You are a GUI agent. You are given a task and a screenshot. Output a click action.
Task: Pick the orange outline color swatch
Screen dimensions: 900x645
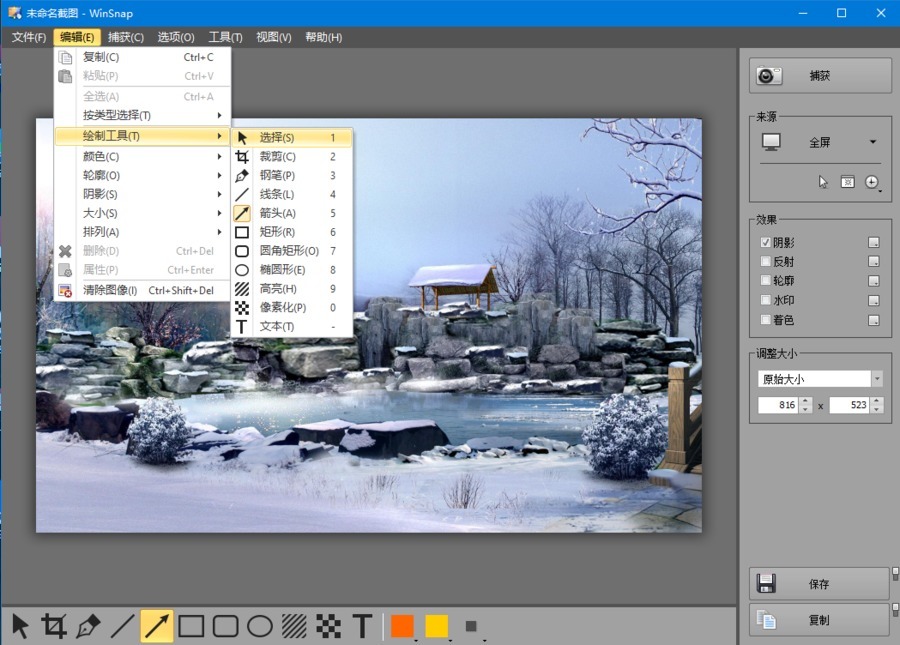pos(402,626)
